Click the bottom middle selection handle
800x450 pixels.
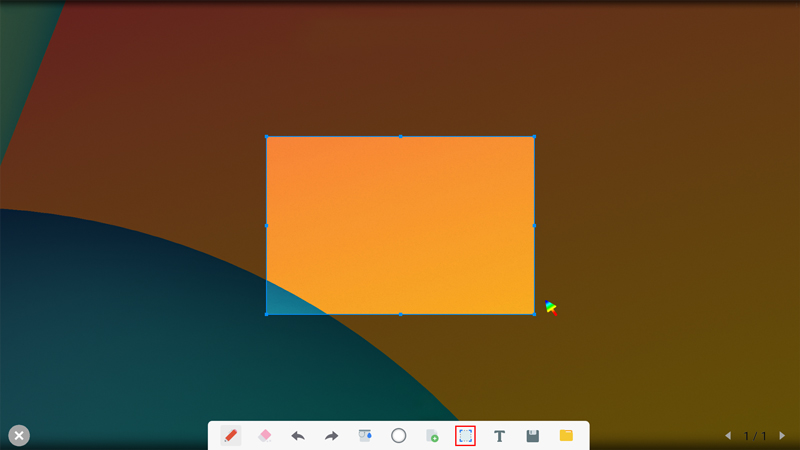point(401,314)
